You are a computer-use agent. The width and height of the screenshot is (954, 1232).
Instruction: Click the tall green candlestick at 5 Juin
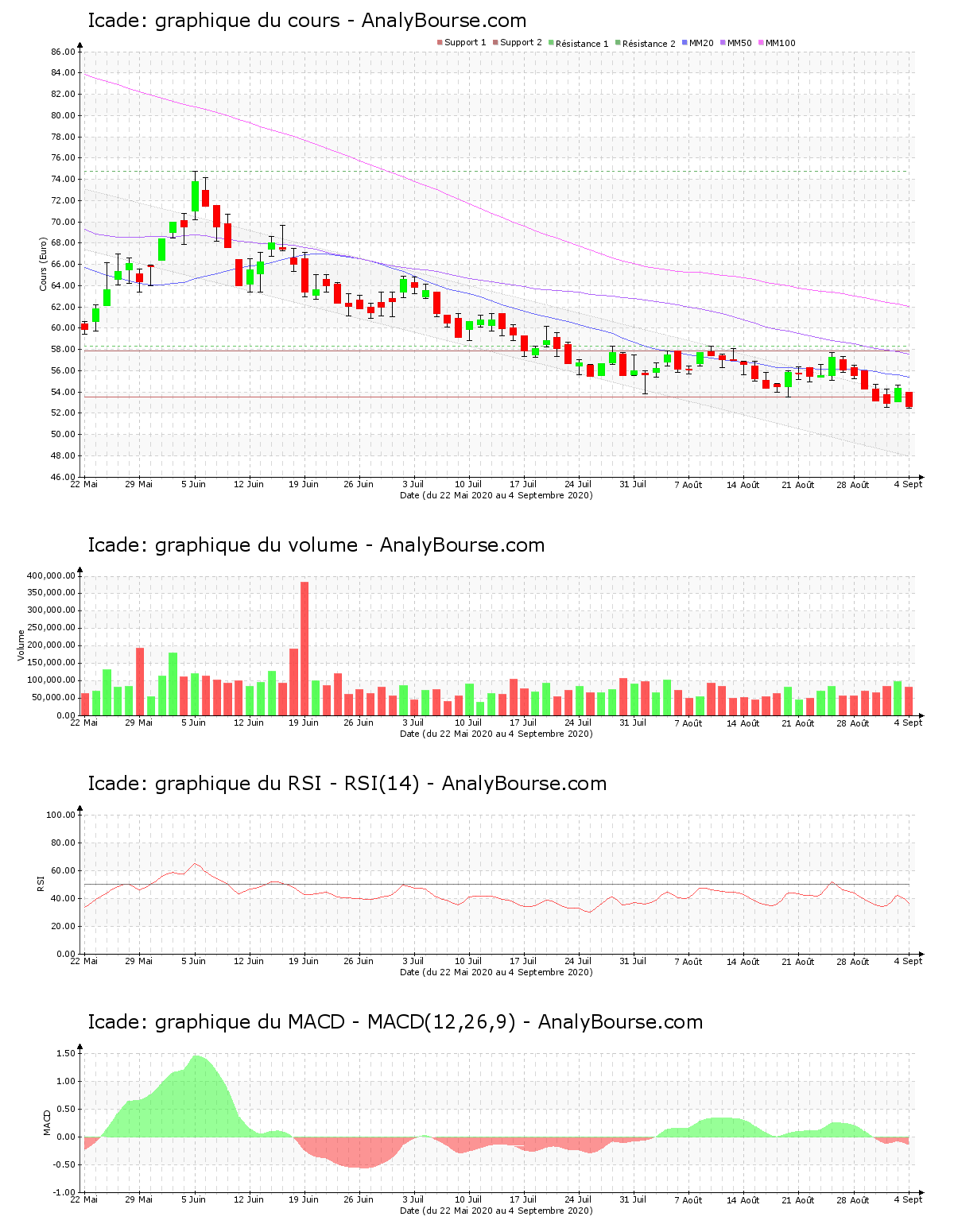pyautogui.click(x=195, y=196)
